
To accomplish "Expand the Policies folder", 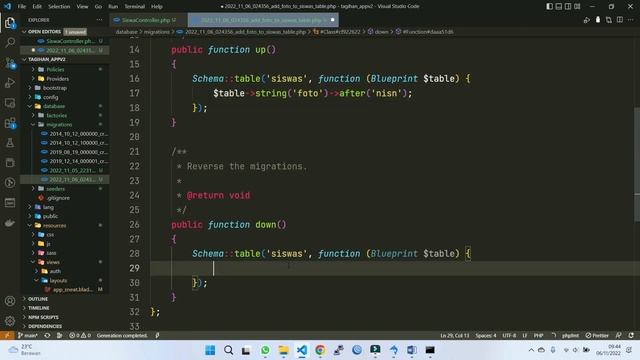I will [x=55, y=69].
